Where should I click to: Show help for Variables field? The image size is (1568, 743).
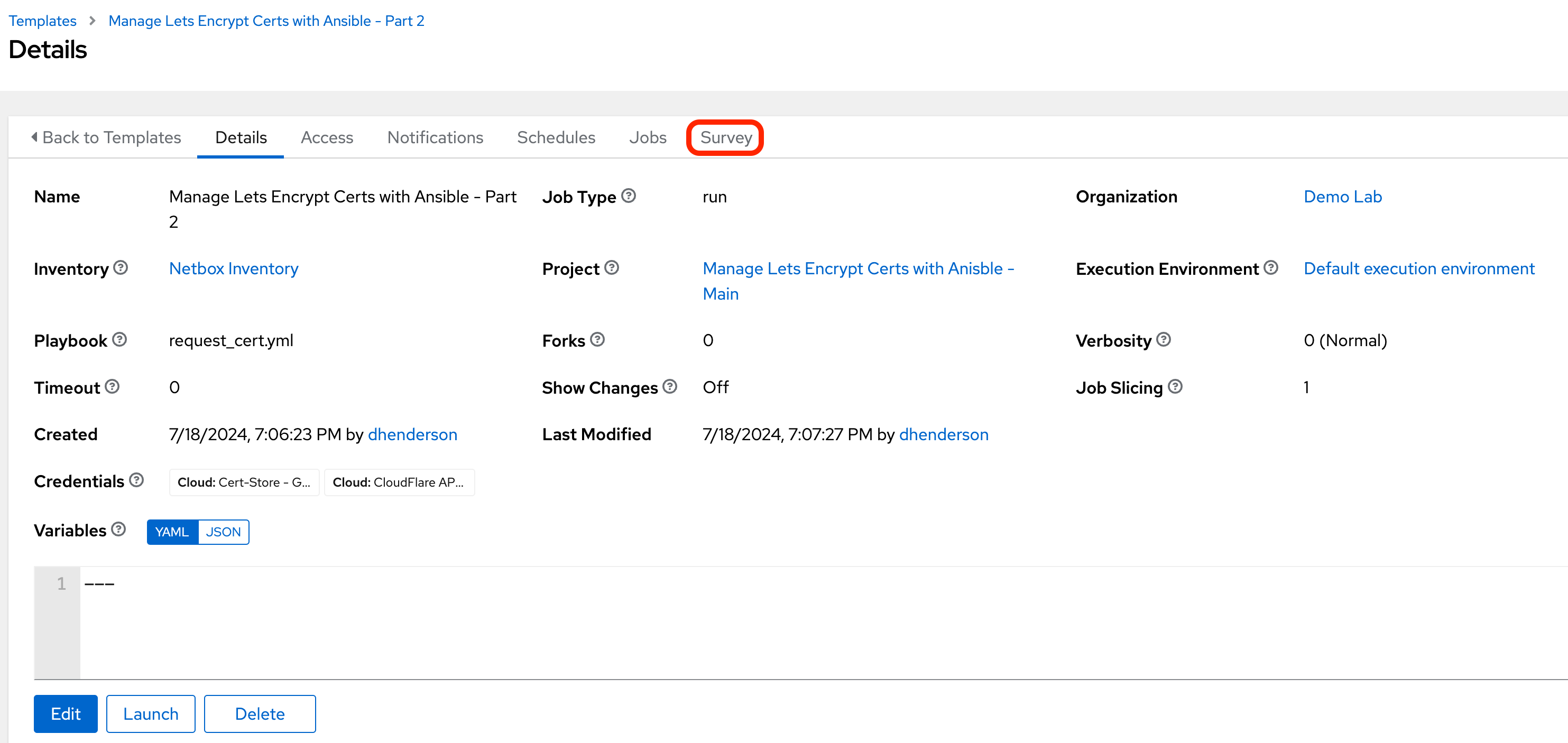119,530
